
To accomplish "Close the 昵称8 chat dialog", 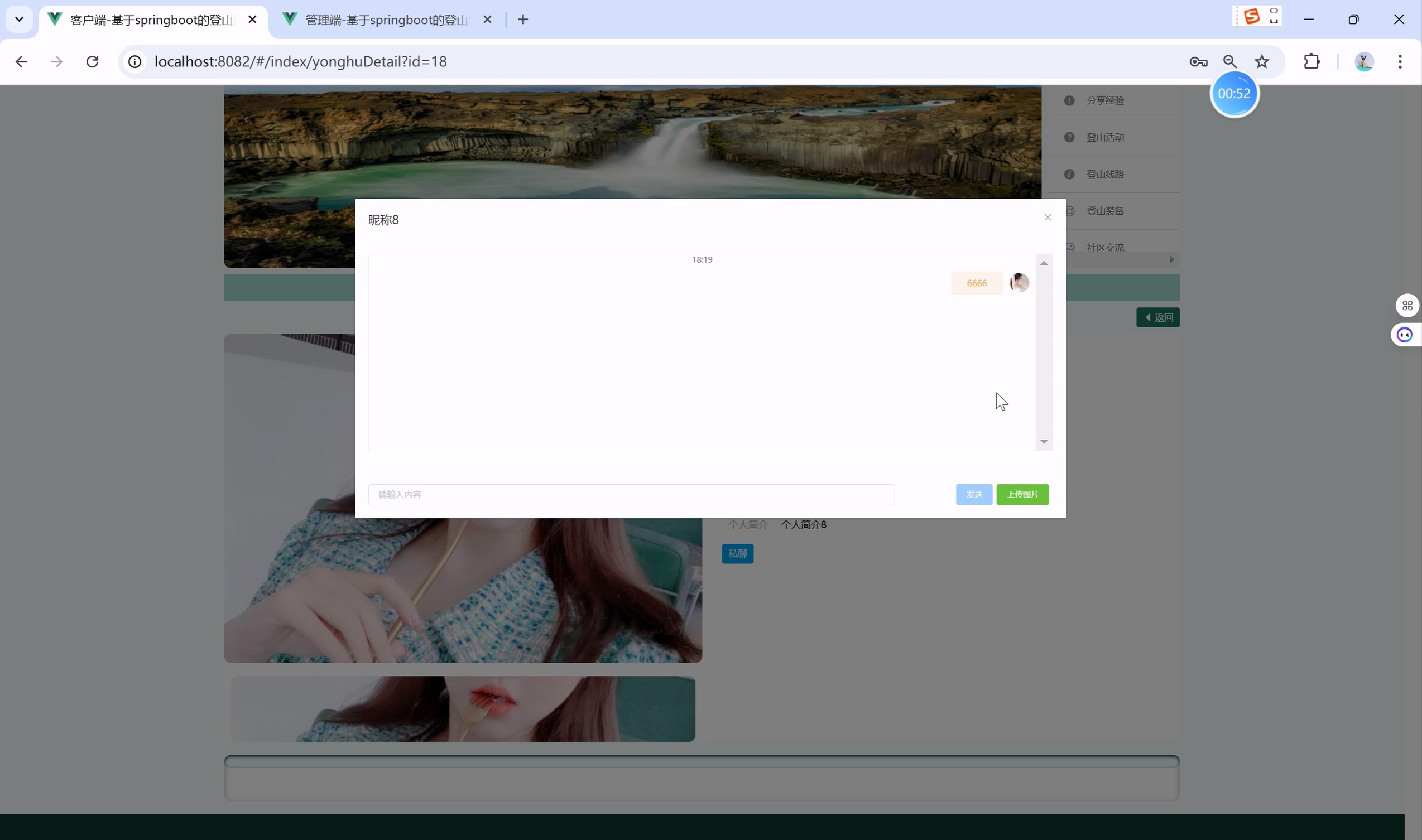I will tap(1047, 218).
